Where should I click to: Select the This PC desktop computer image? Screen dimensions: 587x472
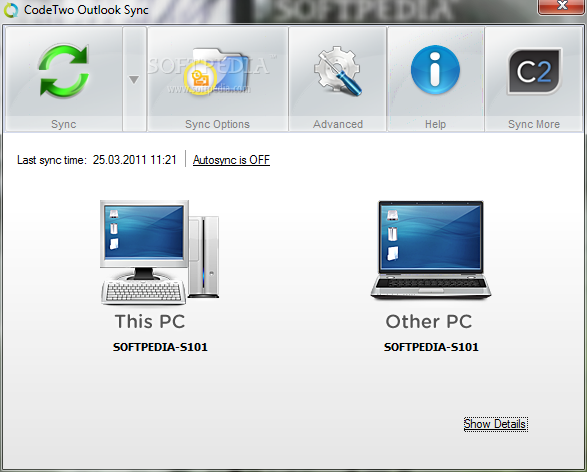point(160,252)
